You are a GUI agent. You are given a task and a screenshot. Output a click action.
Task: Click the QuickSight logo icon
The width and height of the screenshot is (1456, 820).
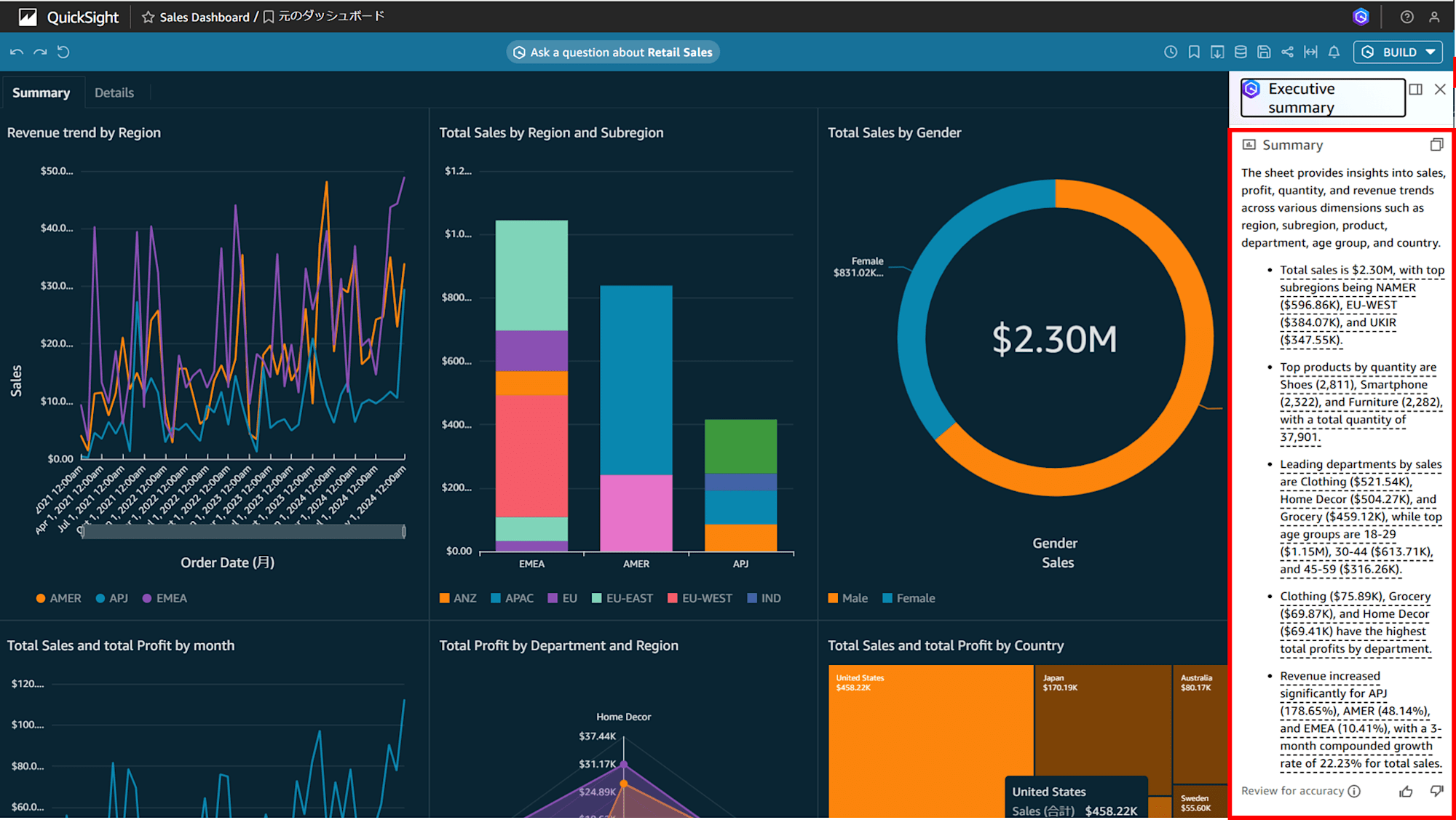(x=28, y=17)
